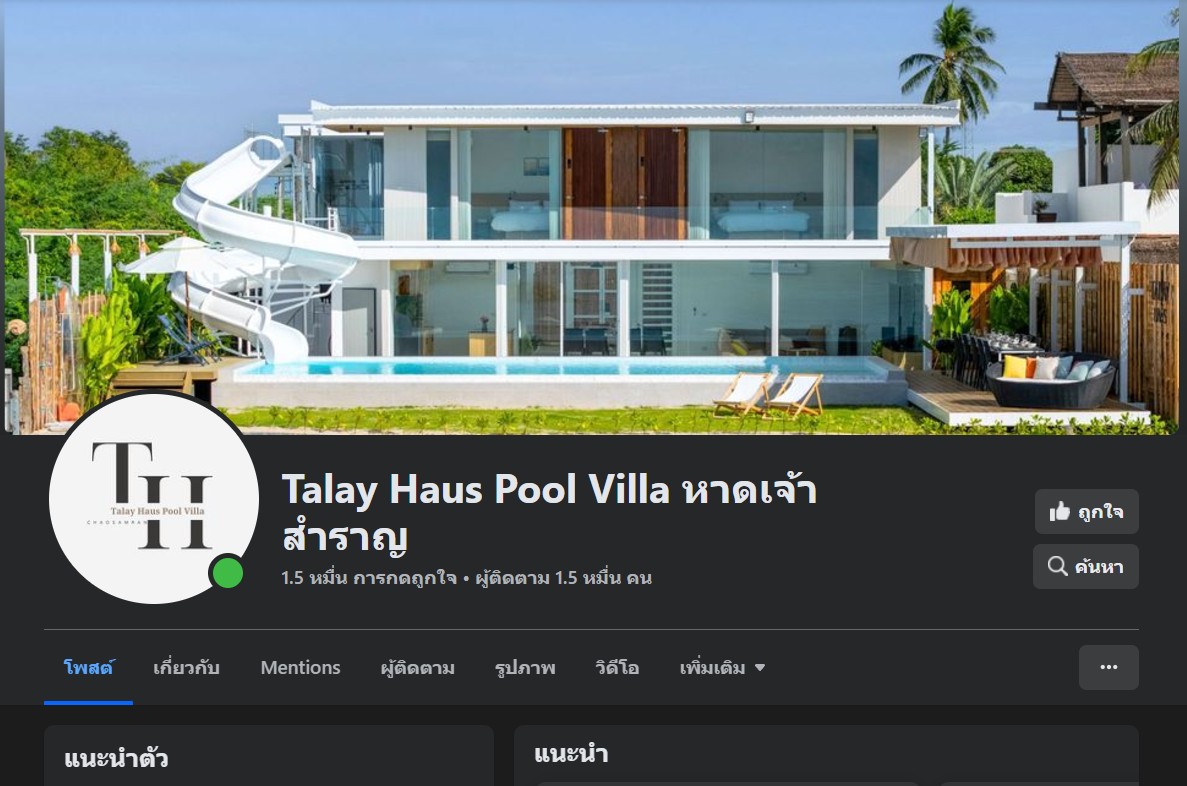The width and height of the screenshot is (1187, 786).
Task: Click the แนะนำตัว section heading
Action: coord(116,758)
